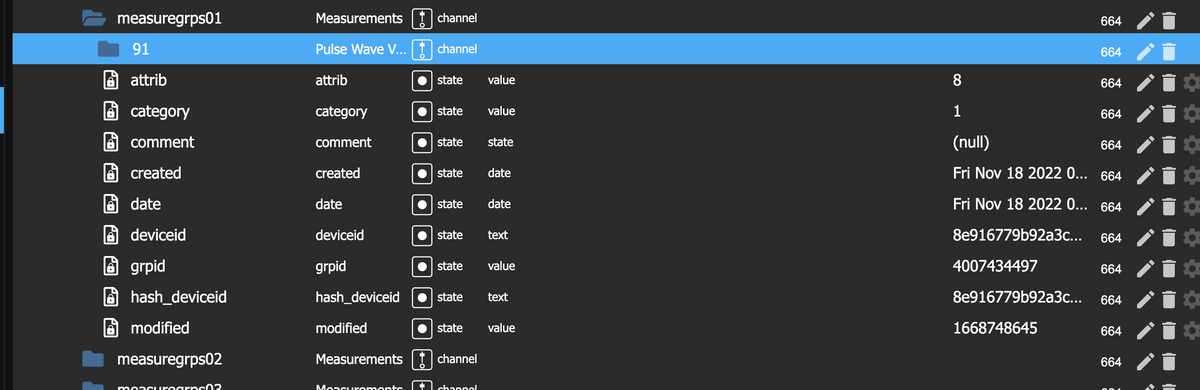Expand the 91 folder channel
Viewport: 1200px width, 390px height.
(x=107, y=49)
